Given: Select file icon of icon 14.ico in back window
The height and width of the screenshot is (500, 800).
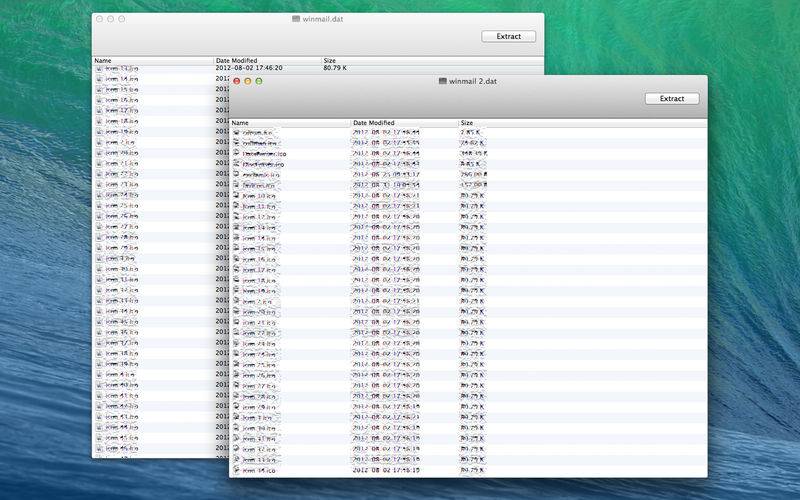Looking at the screenshot, I should pos(99,79).
